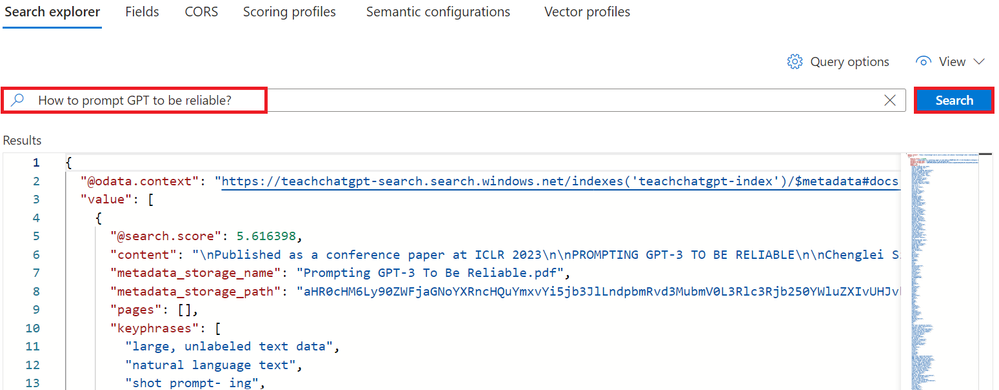Click line number 10 in results gutter
999x390 pixels.
pyautogui.click(x=32, y=328)
